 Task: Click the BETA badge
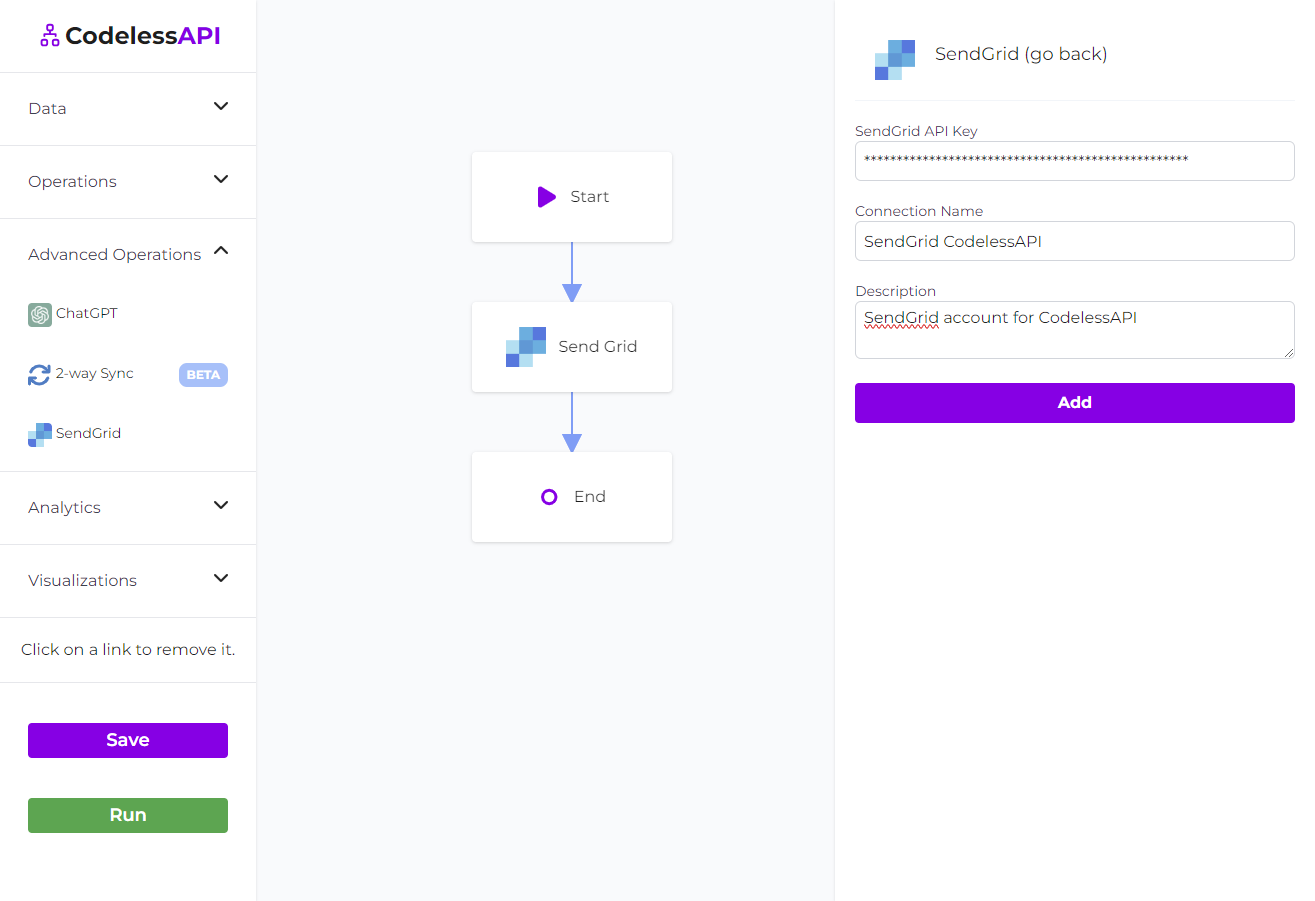tap(203, 375)
